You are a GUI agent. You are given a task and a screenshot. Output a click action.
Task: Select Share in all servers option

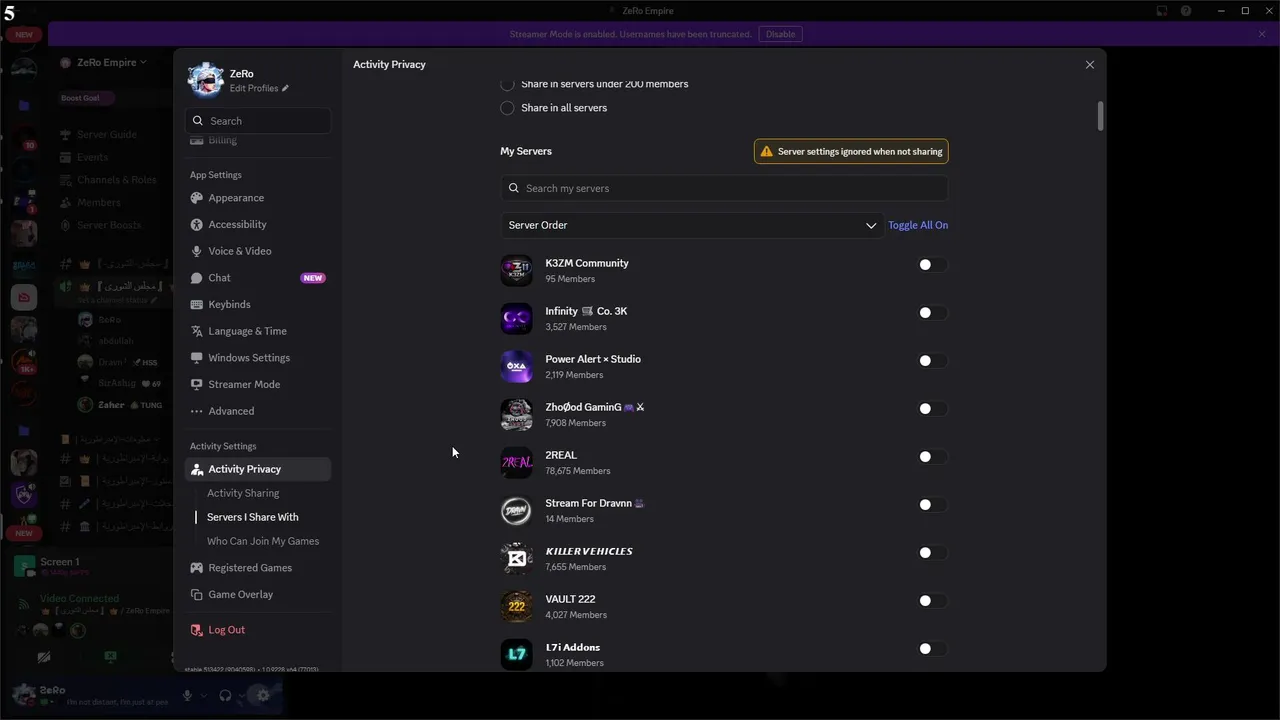click(508, 108)
